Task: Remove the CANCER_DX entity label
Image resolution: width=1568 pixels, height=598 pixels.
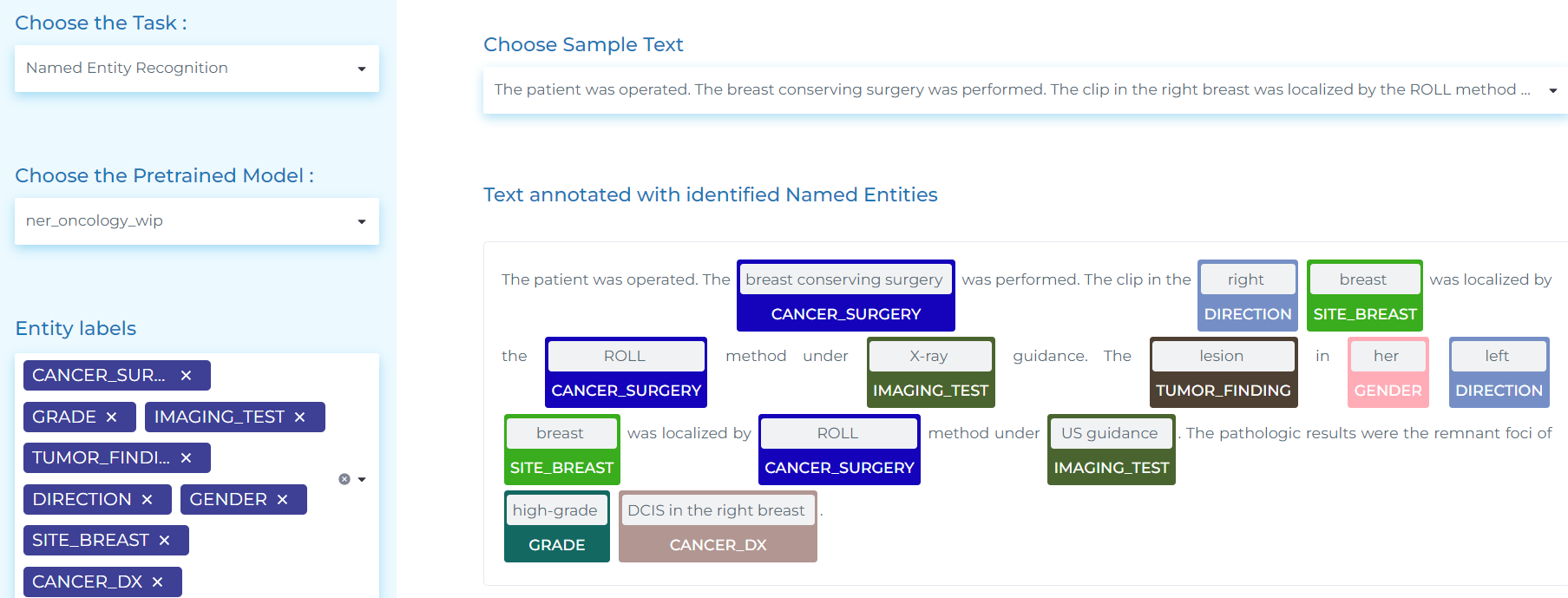Action: coord(157,582)
